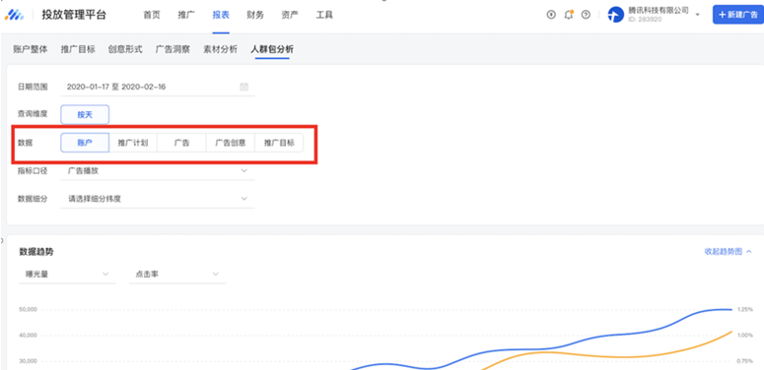The height and width of the screenshot is (370, 764).
Task: Click the help question mark icon
Action: (586, 15)
